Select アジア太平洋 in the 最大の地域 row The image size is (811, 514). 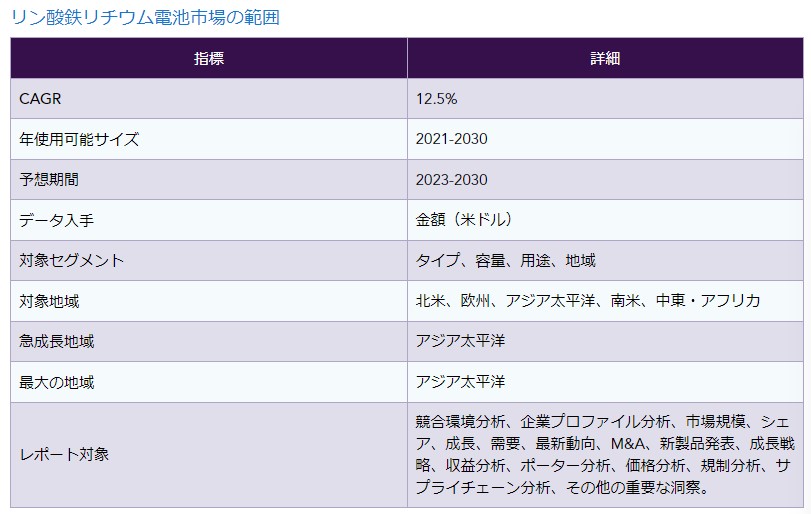click(461, 382)
